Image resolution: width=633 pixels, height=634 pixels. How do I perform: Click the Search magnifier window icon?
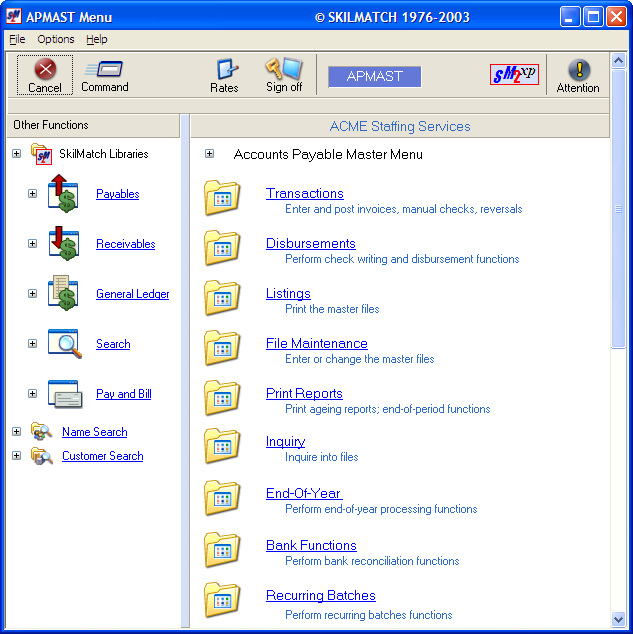coord(65,344)
